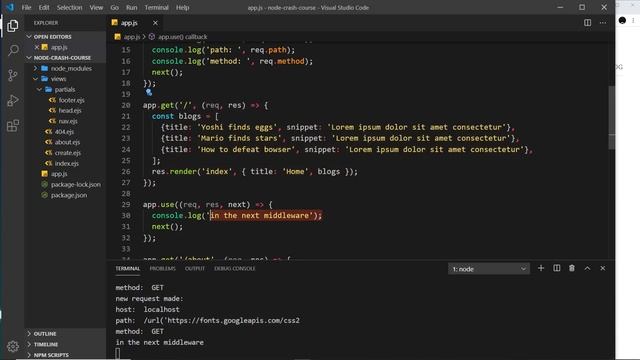Click the editor vertical scrollbar
This screenshot has height=360, width=640.
pos(611,118)
